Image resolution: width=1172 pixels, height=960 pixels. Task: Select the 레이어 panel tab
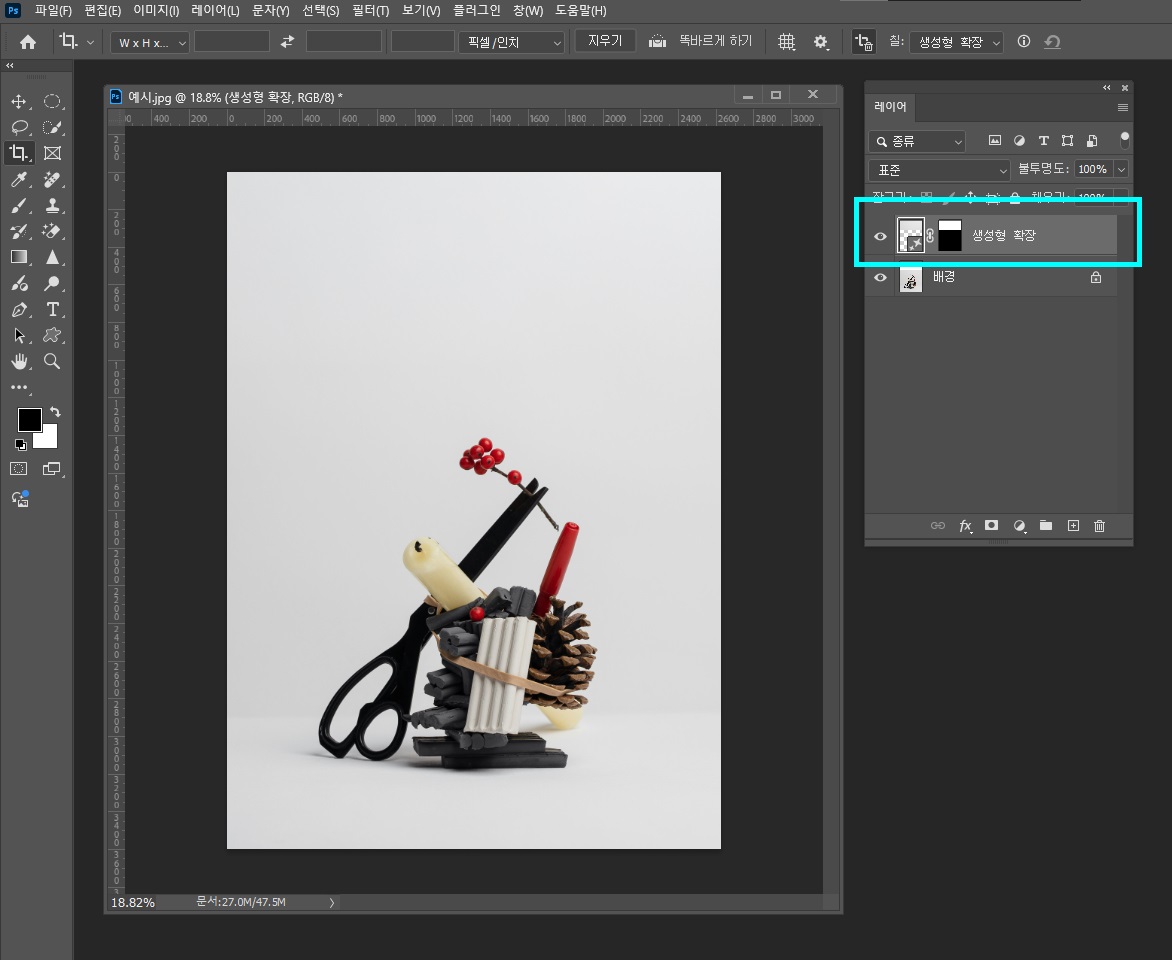click(x=890, y=107)
